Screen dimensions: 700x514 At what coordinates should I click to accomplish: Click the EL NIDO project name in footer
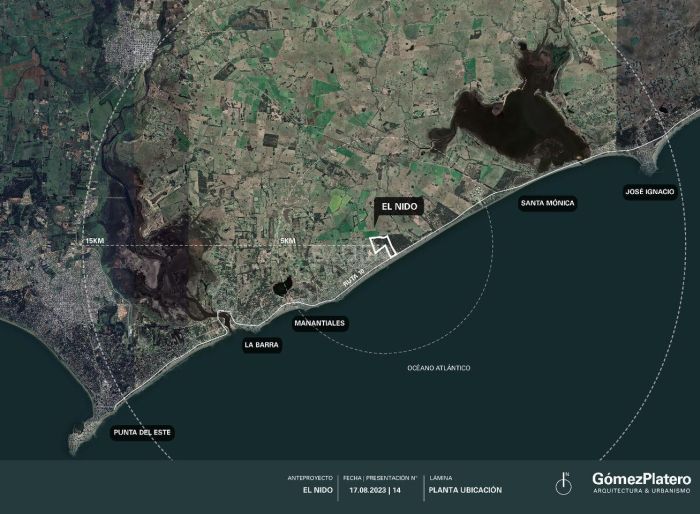(x=318, y=490)
